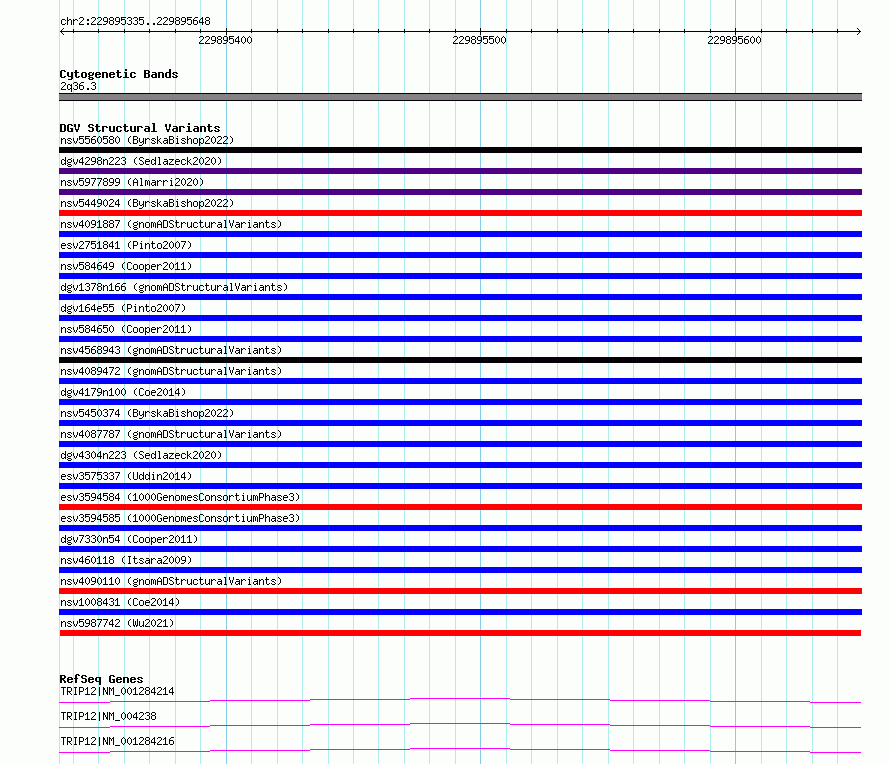
Task: Click the red bar under nsv5987742
Action: [460, 633]
